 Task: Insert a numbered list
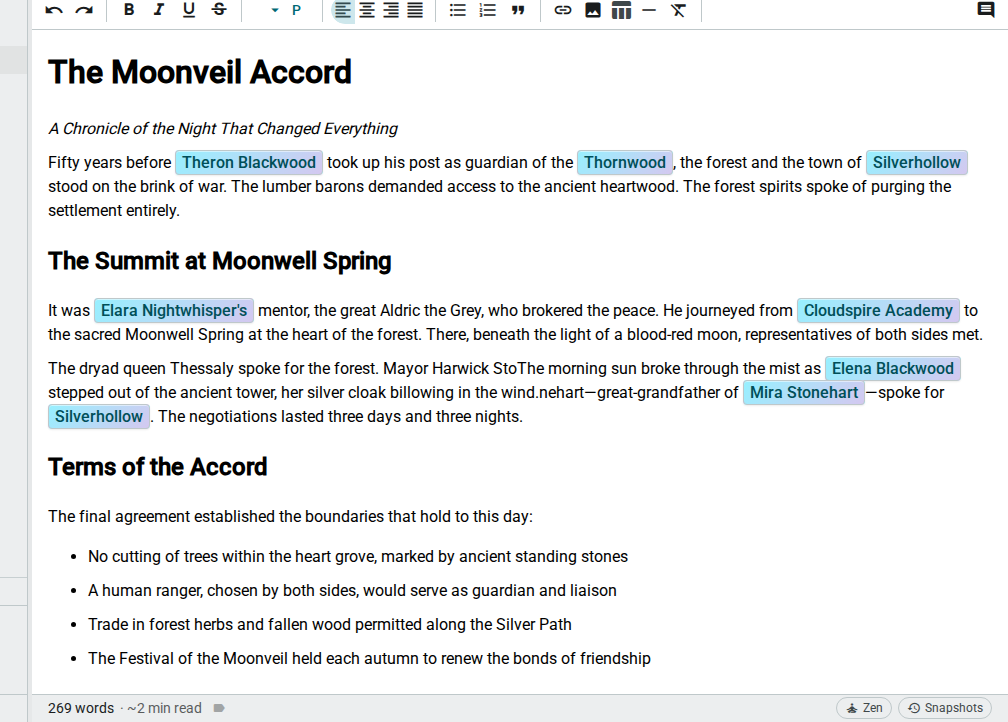coord(488,10)
